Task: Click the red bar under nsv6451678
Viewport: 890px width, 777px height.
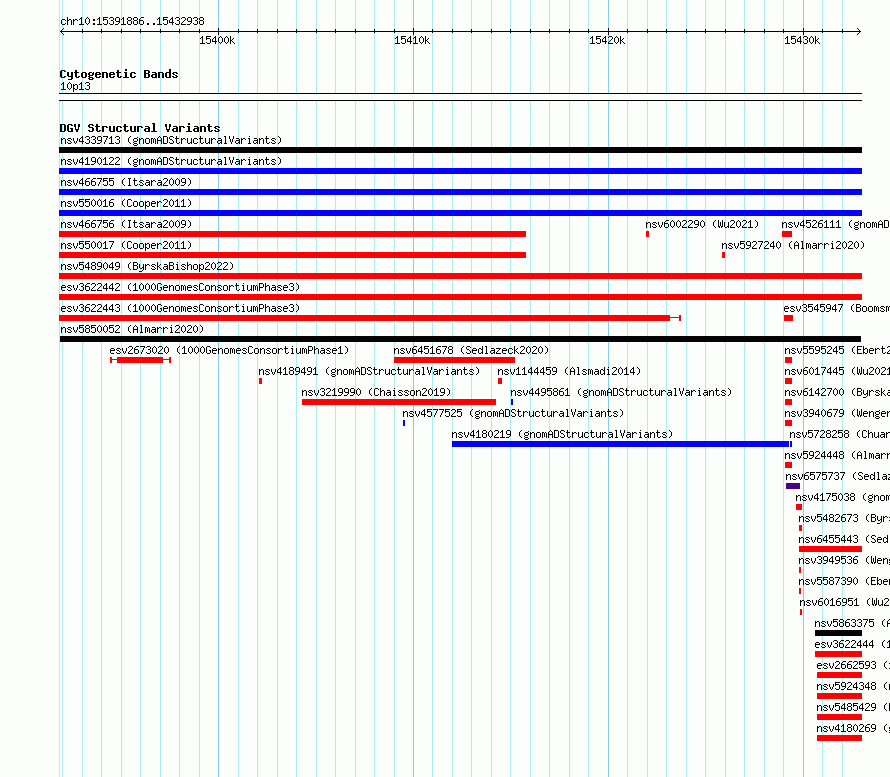Action: tap(454, 360)
